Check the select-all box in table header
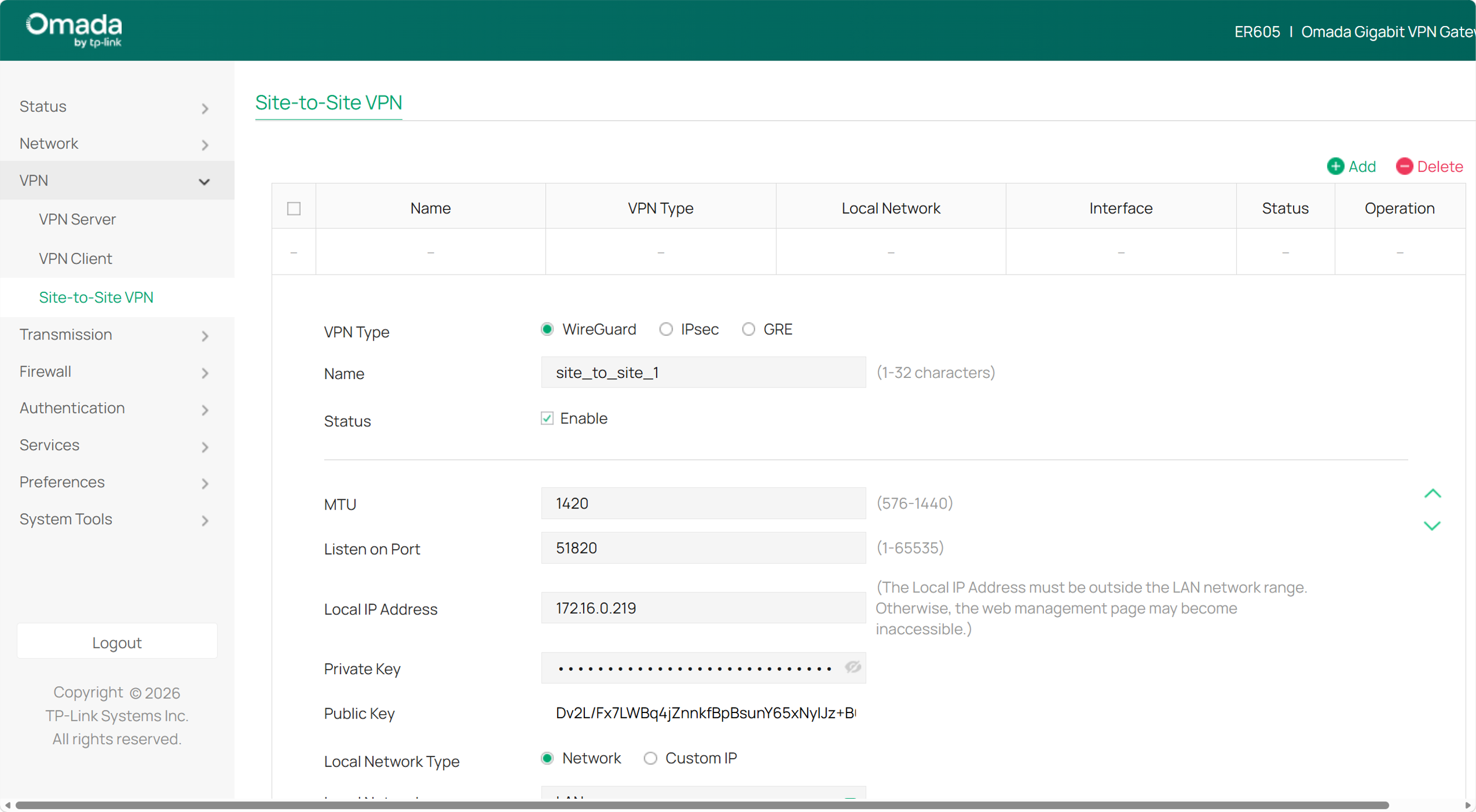The image size is (1476, 812). click(294, 208)
